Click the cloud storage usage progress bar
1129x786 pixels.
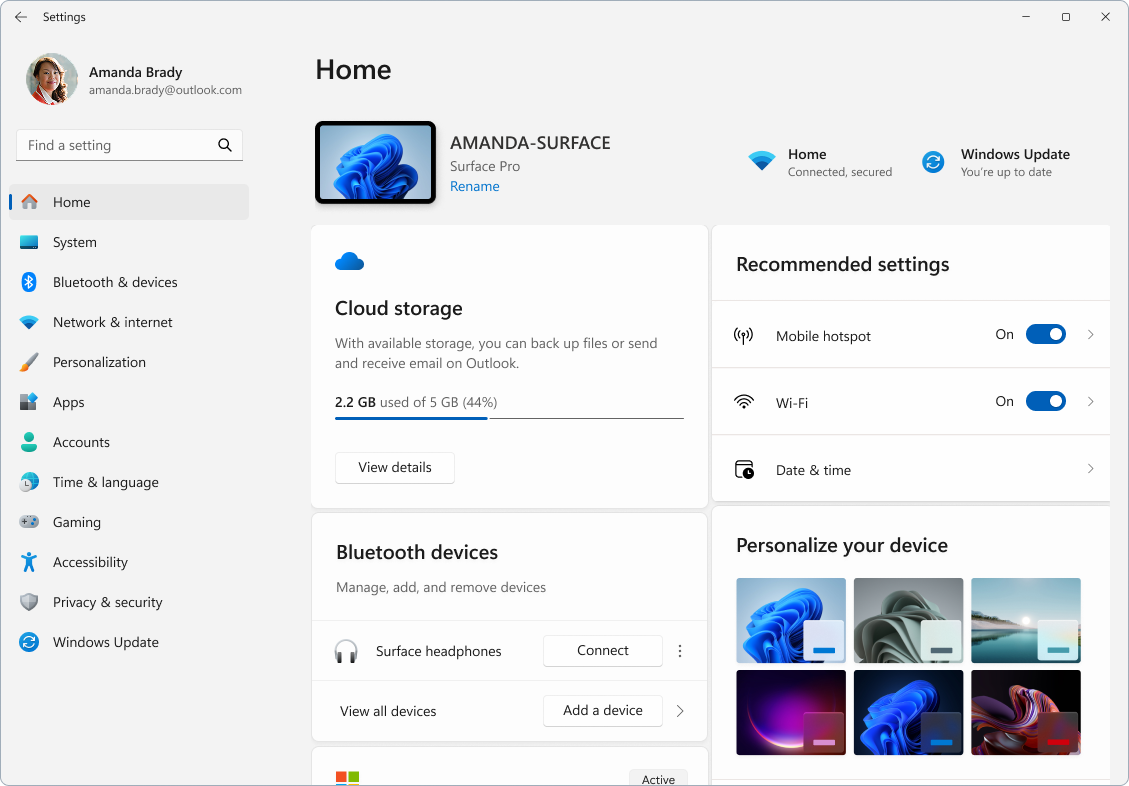pyautogui.click(x=509, y=417)
